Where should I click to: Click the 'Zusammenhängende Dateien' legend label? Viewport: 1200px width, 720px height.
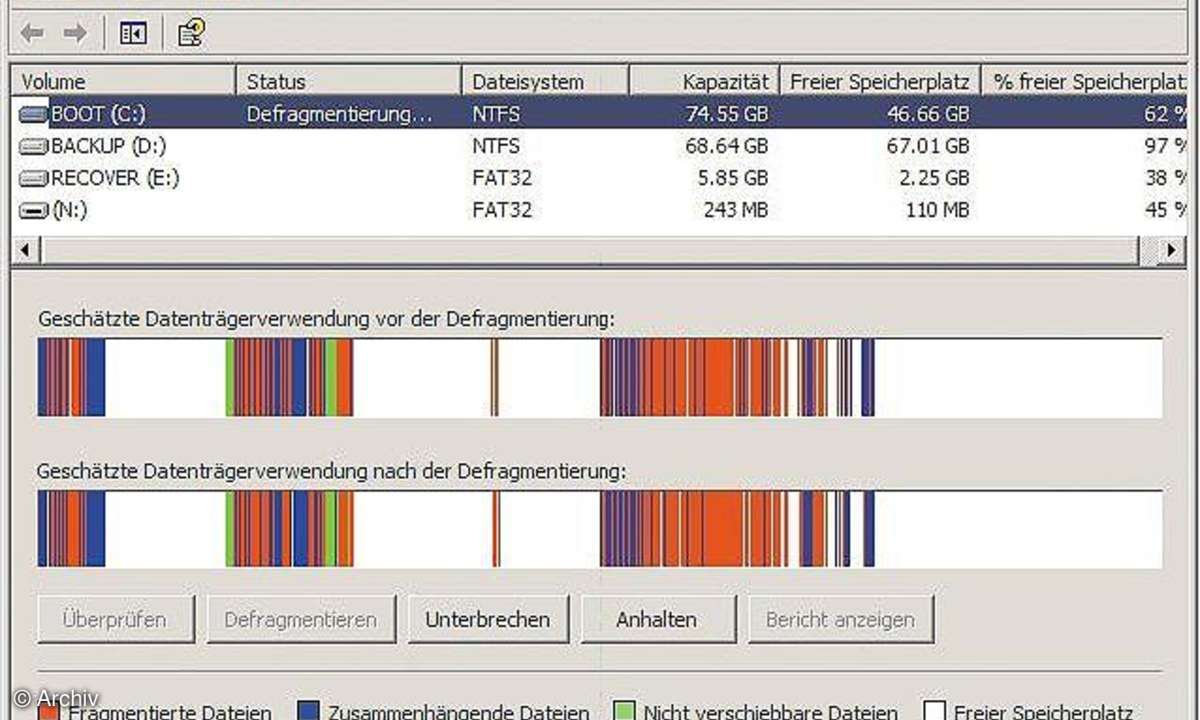pos(458,712)
